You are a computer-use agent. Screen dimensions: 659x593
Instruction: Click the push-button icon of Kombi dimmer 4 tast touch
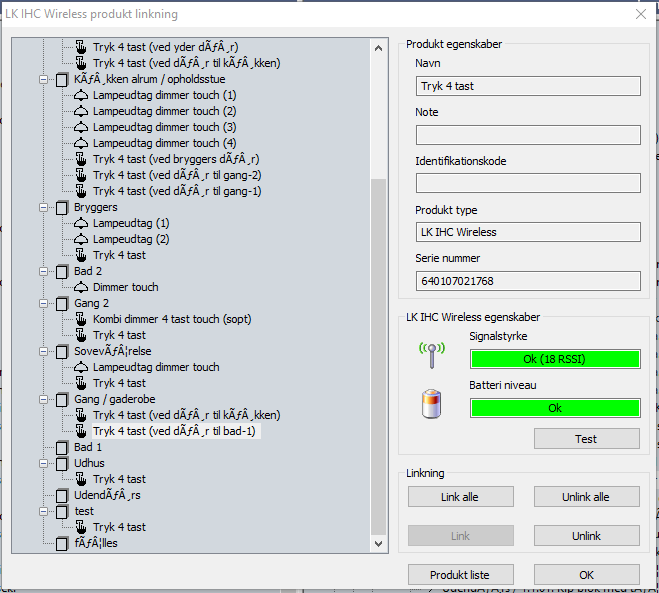pyautogui.click(x=82, y=319)
